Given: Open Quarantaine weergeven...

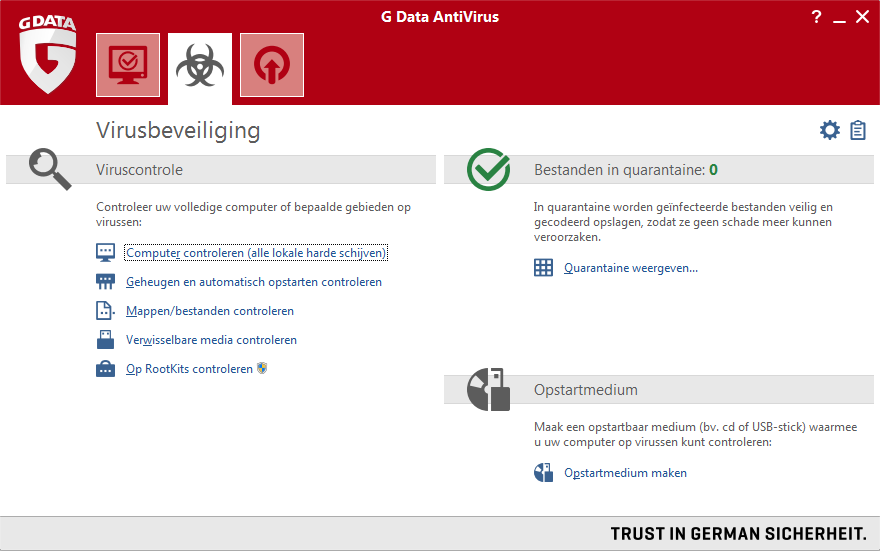Looking at the screenshot, I should 631,268.
